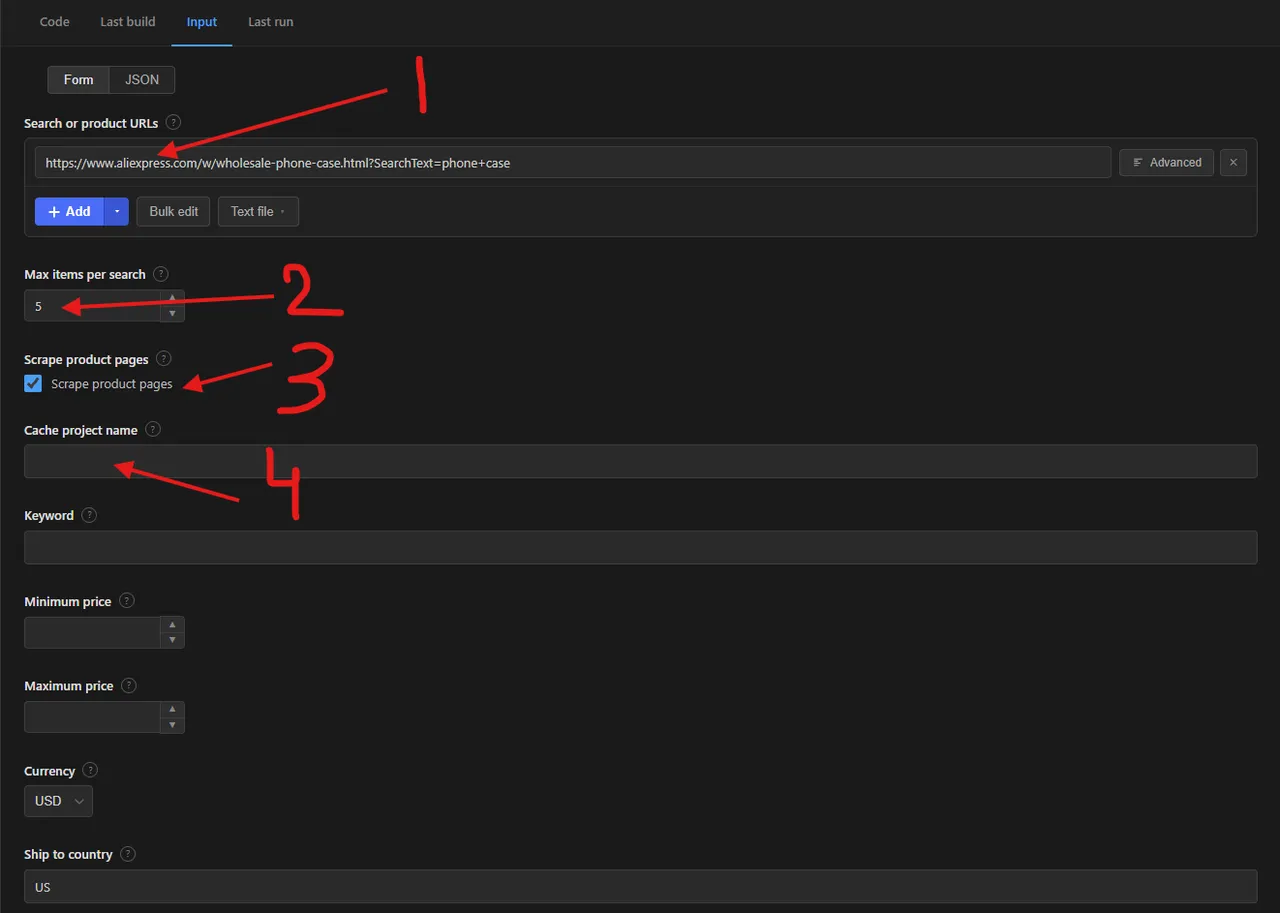Screen dimensions: 1280x913
Task: Open help for Search or product URLs
Action: coord(173,123)
